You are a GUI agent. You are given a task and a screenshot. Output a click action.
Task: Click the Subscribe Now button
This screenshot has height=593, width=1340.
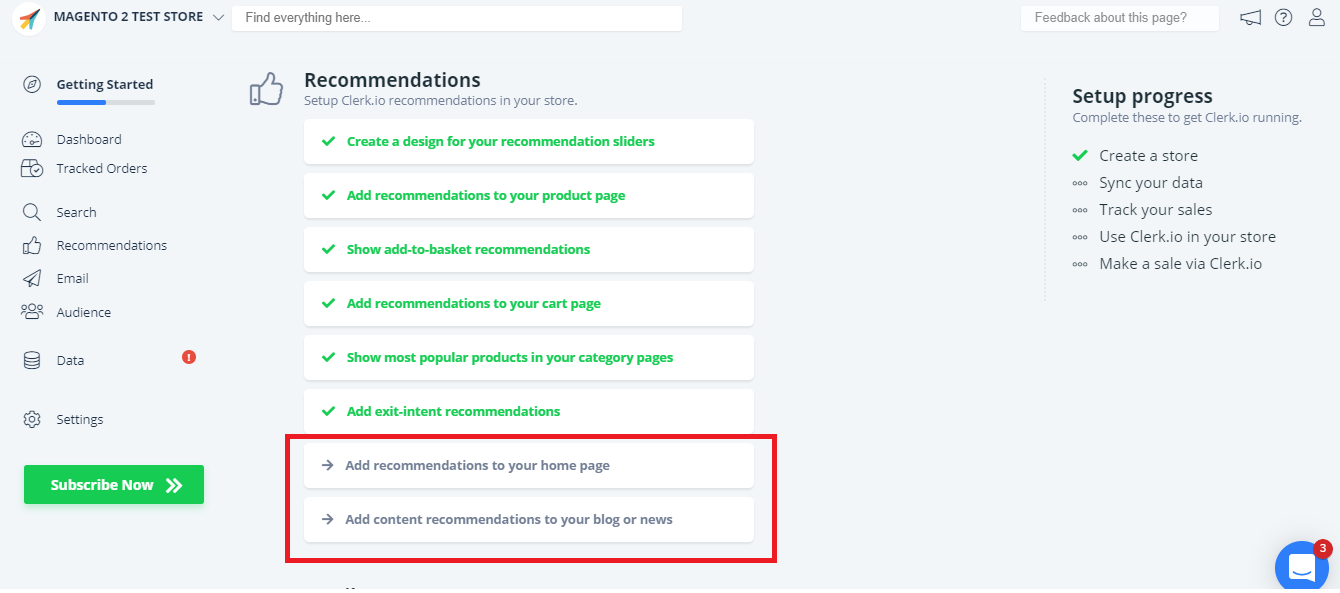tap(114, 485)
